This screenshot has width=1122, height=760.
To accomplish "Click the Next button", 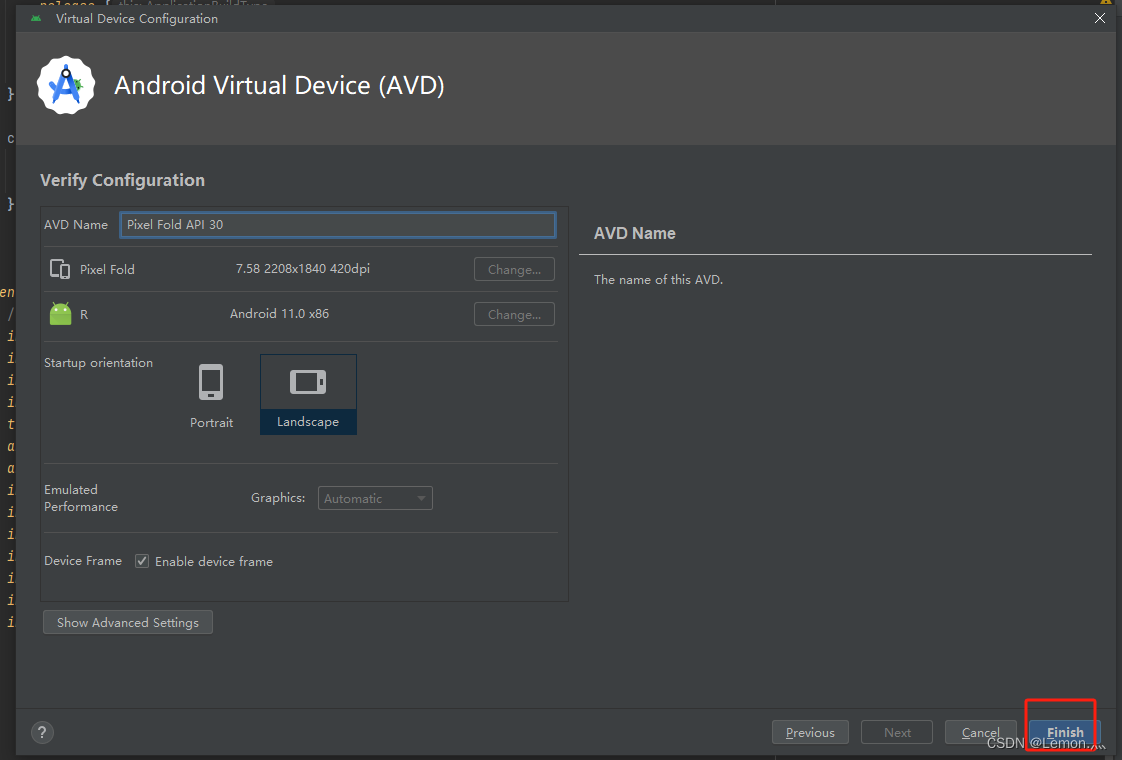I will pos(897,732).
